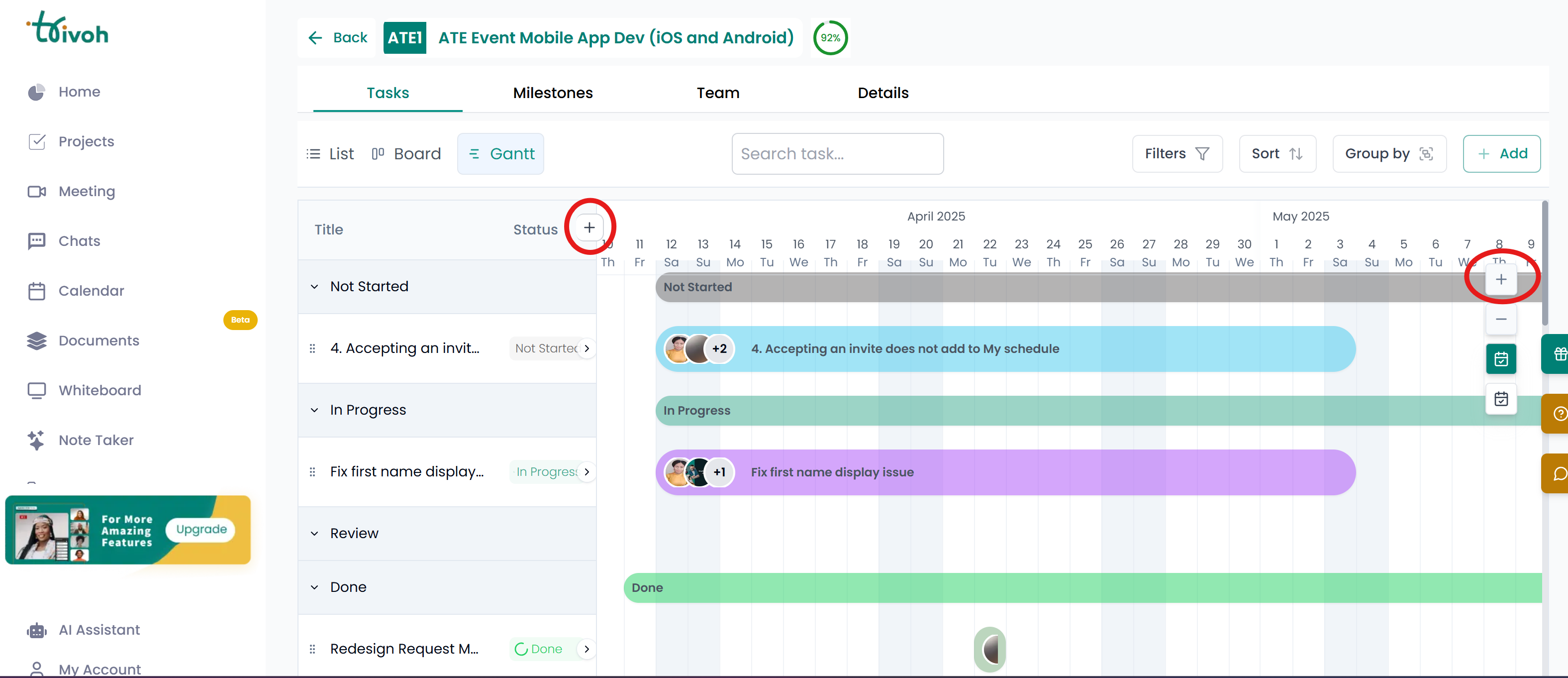Open status dropdown for Fix first name task
This screenshot has height=678, width=1568.
(x=586, y=471)
